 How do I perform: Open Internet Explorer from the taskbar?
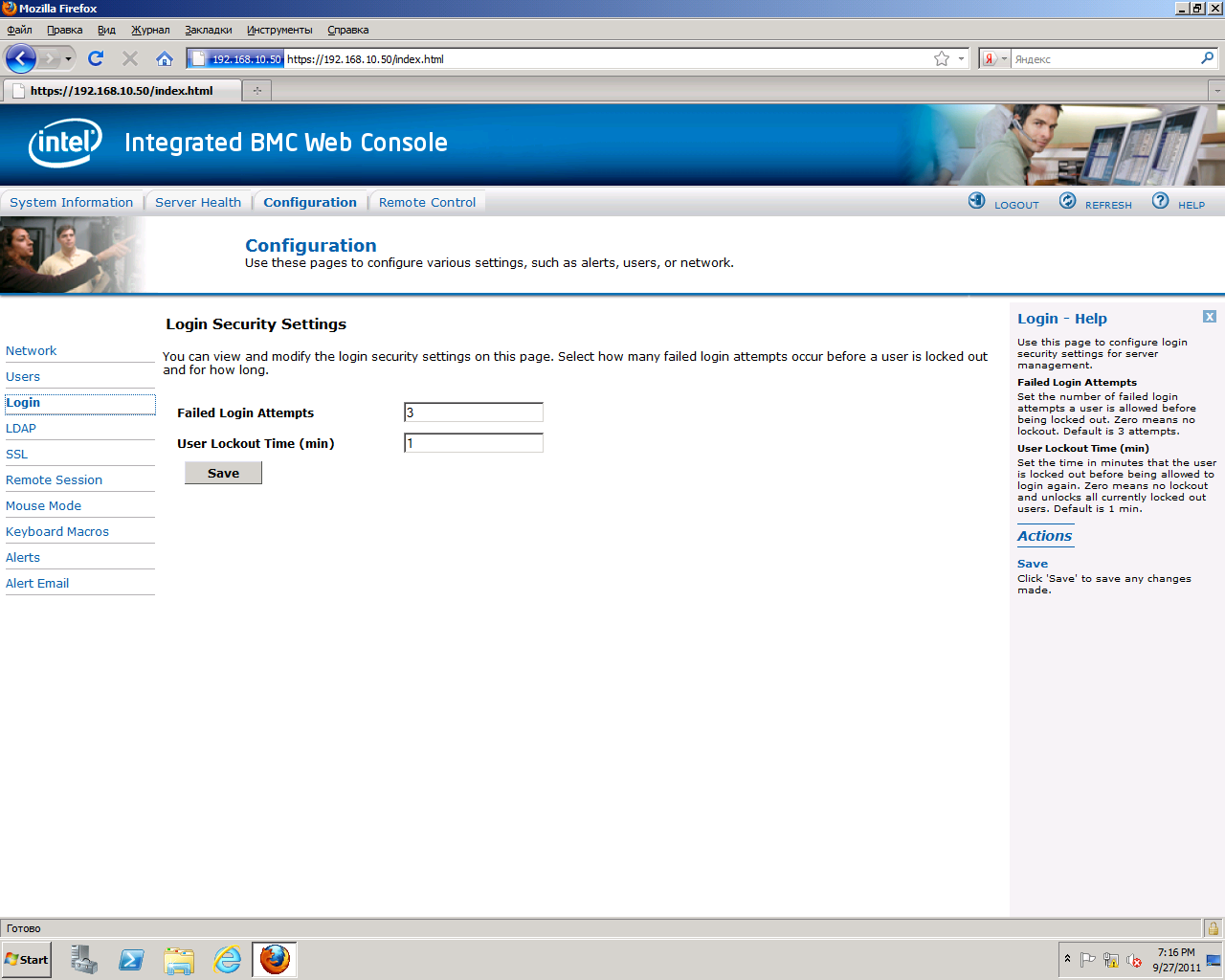click(227, 959)
